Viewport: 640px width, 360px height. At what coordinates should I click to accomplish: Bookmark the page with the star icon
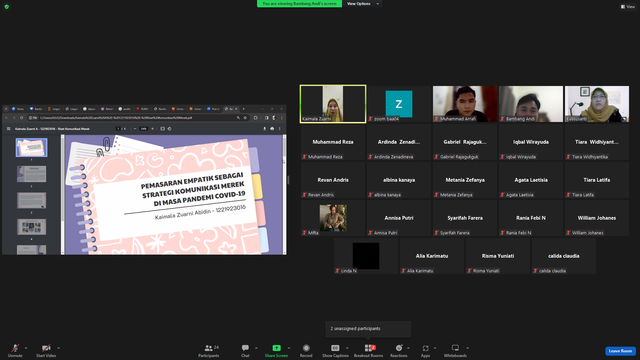coord(245,118)
